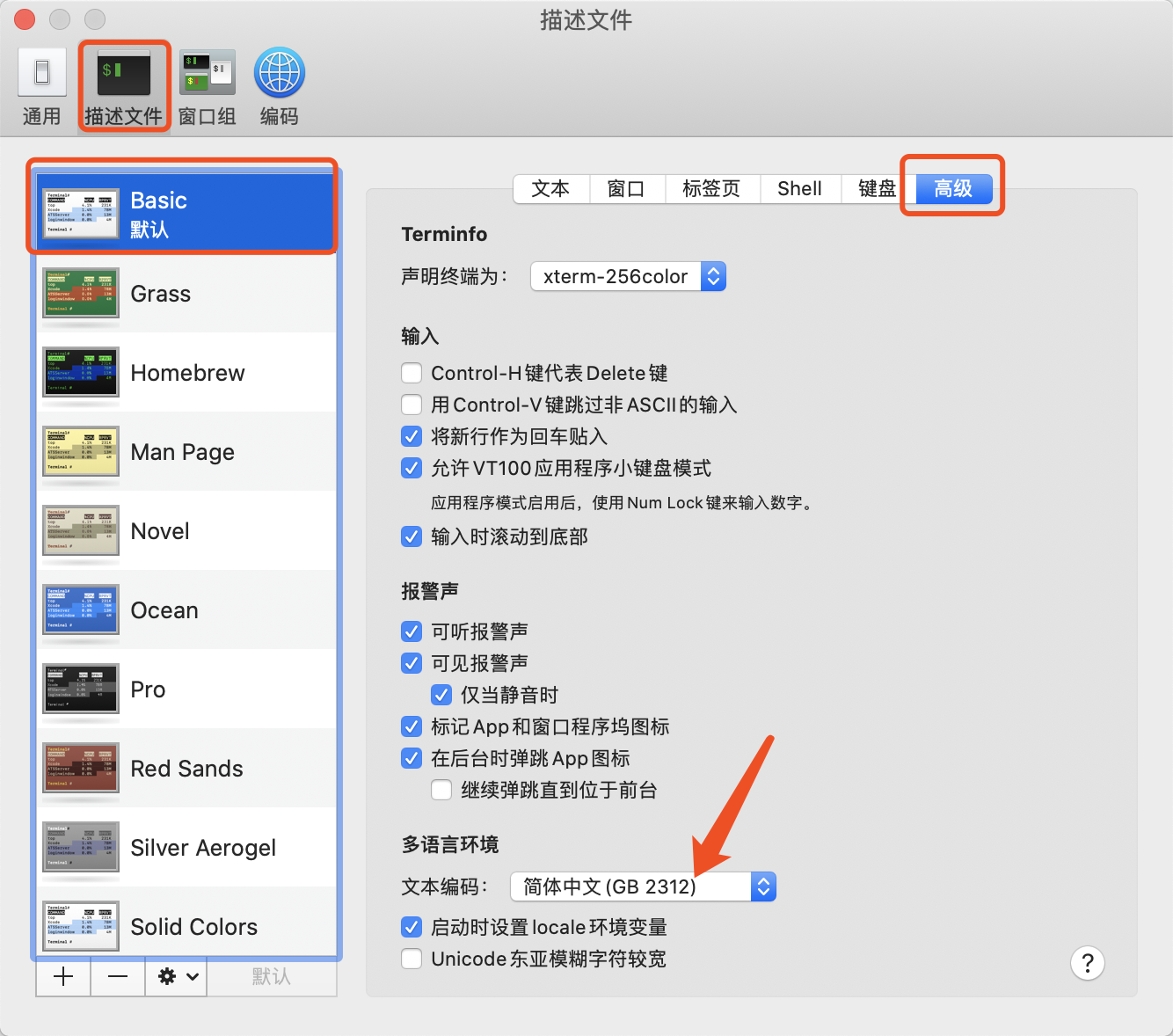
Task: Remove the selected profile with the minus button
Action: click(x=117, y=976)
